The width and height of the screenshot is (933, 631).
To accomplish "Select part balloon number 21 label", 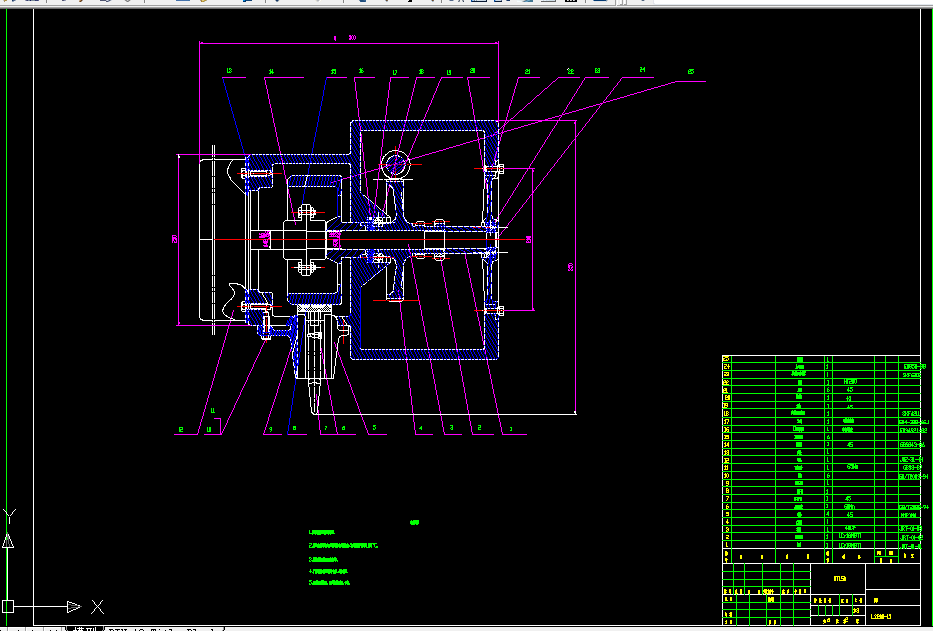I will coord(527,71).
